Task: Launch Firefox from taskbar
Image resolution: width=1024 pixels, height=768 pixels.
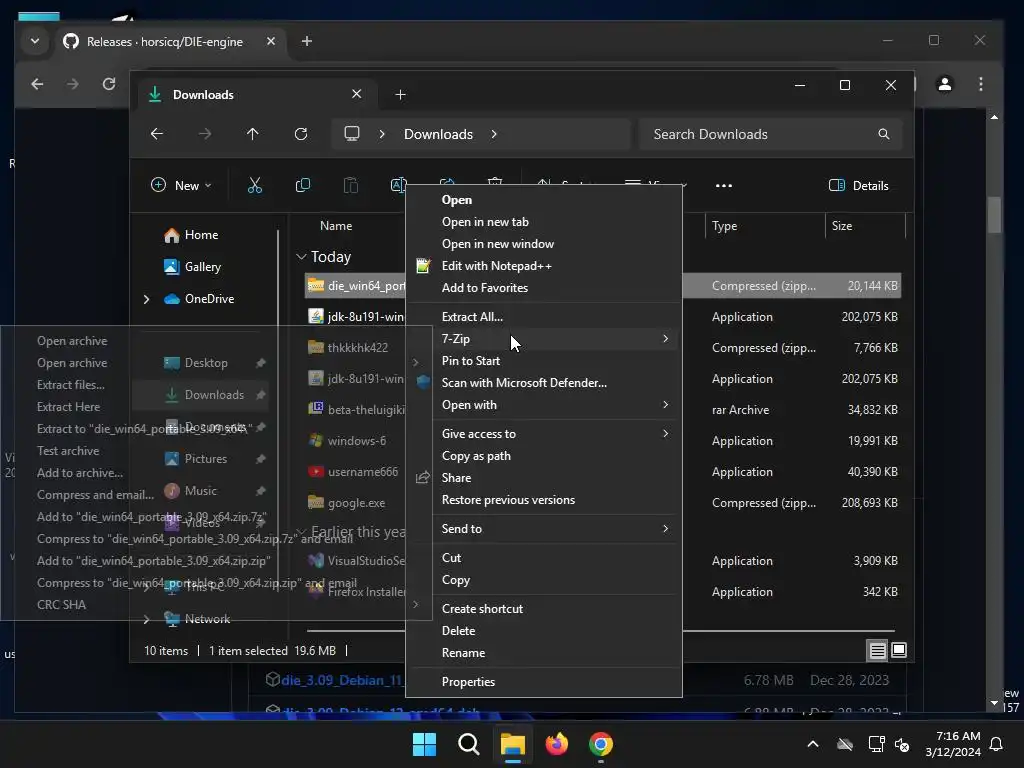Action: pos(556,744)
